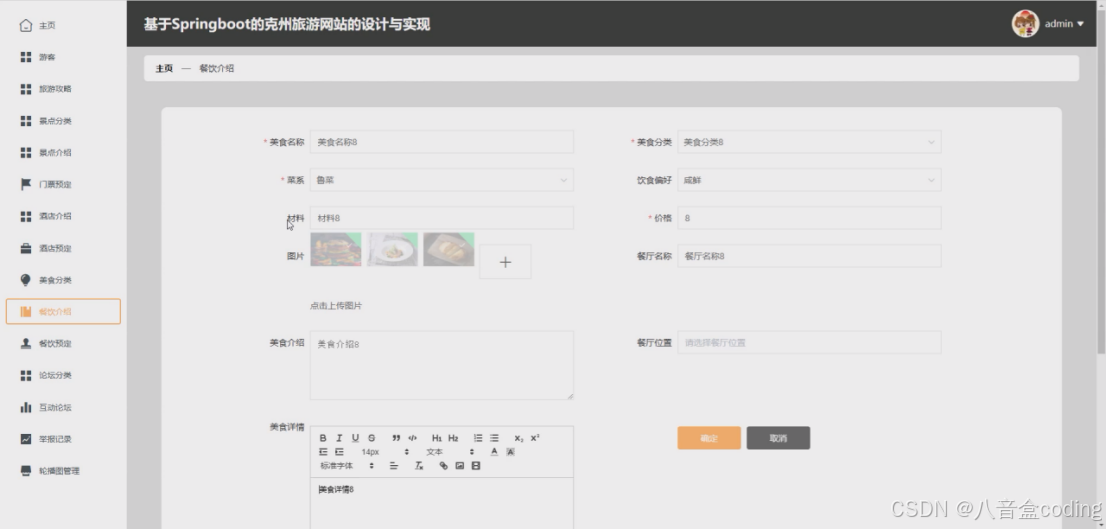Toggle strikethrough in editor toolbar

(372, 438)
